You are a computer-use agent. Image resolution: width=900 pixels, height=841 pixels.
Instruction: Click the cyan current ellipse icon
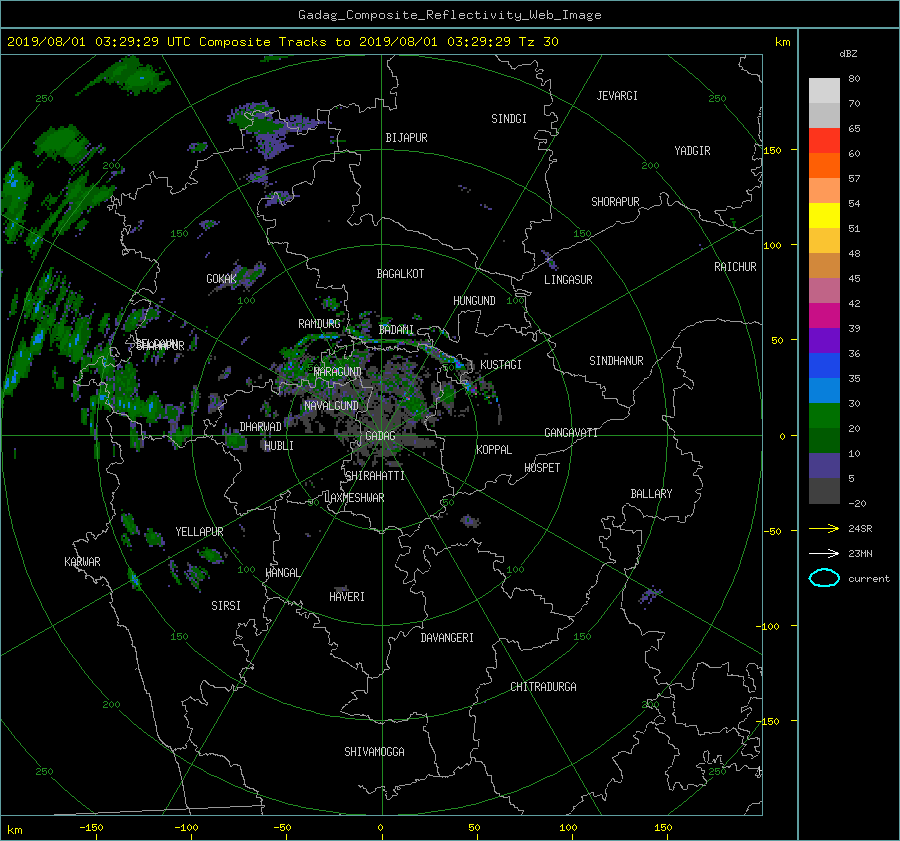pyautogui.click(x=824, y=578)
